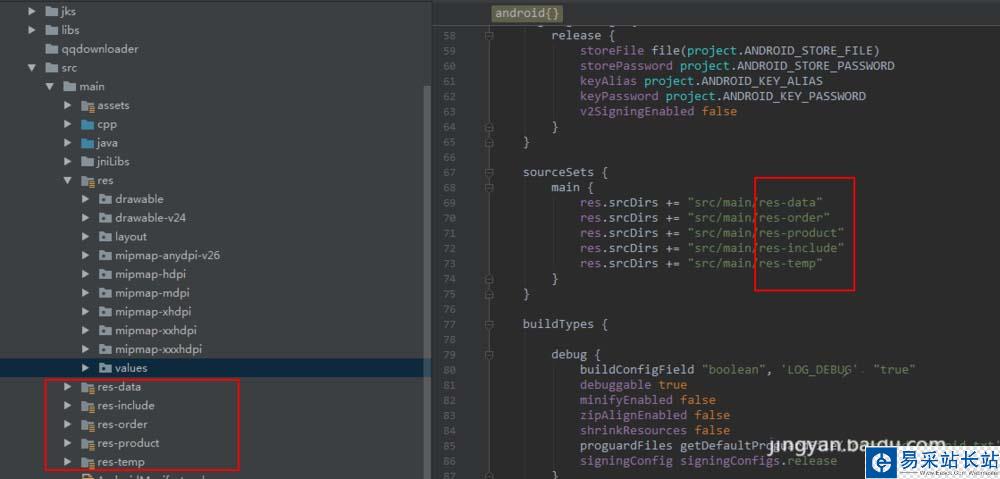
Task: Click line number 69 in gutter
Action: pos(448,203)
